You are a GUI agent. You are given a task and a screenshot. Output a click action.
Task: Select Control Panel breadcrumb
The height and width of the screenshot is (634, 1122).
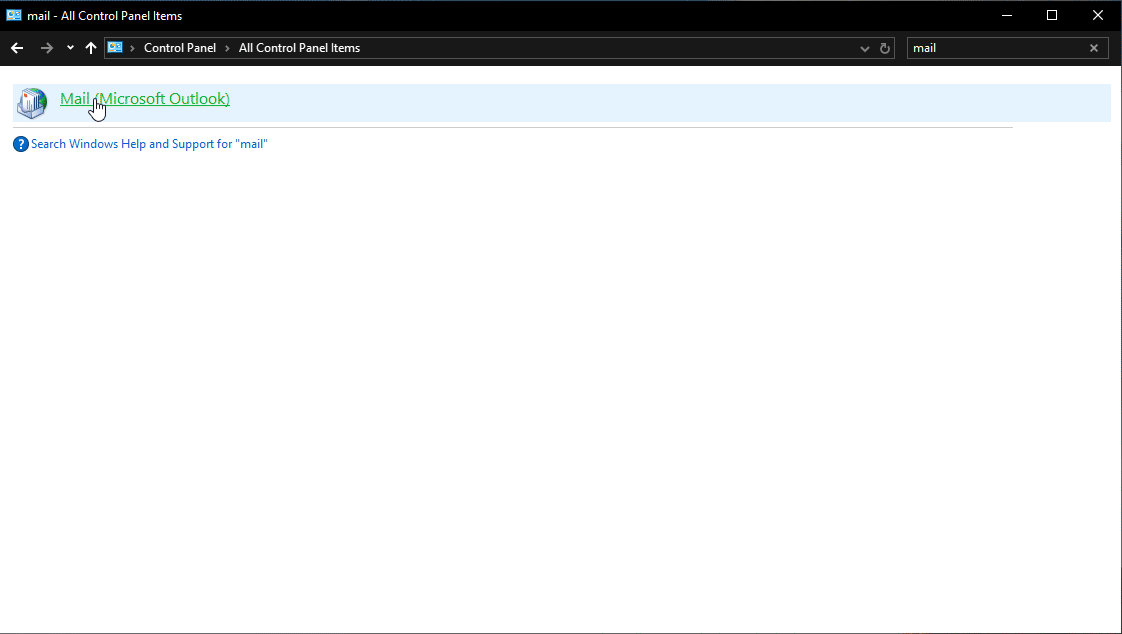pyautogui.click(x=180, y=48)
